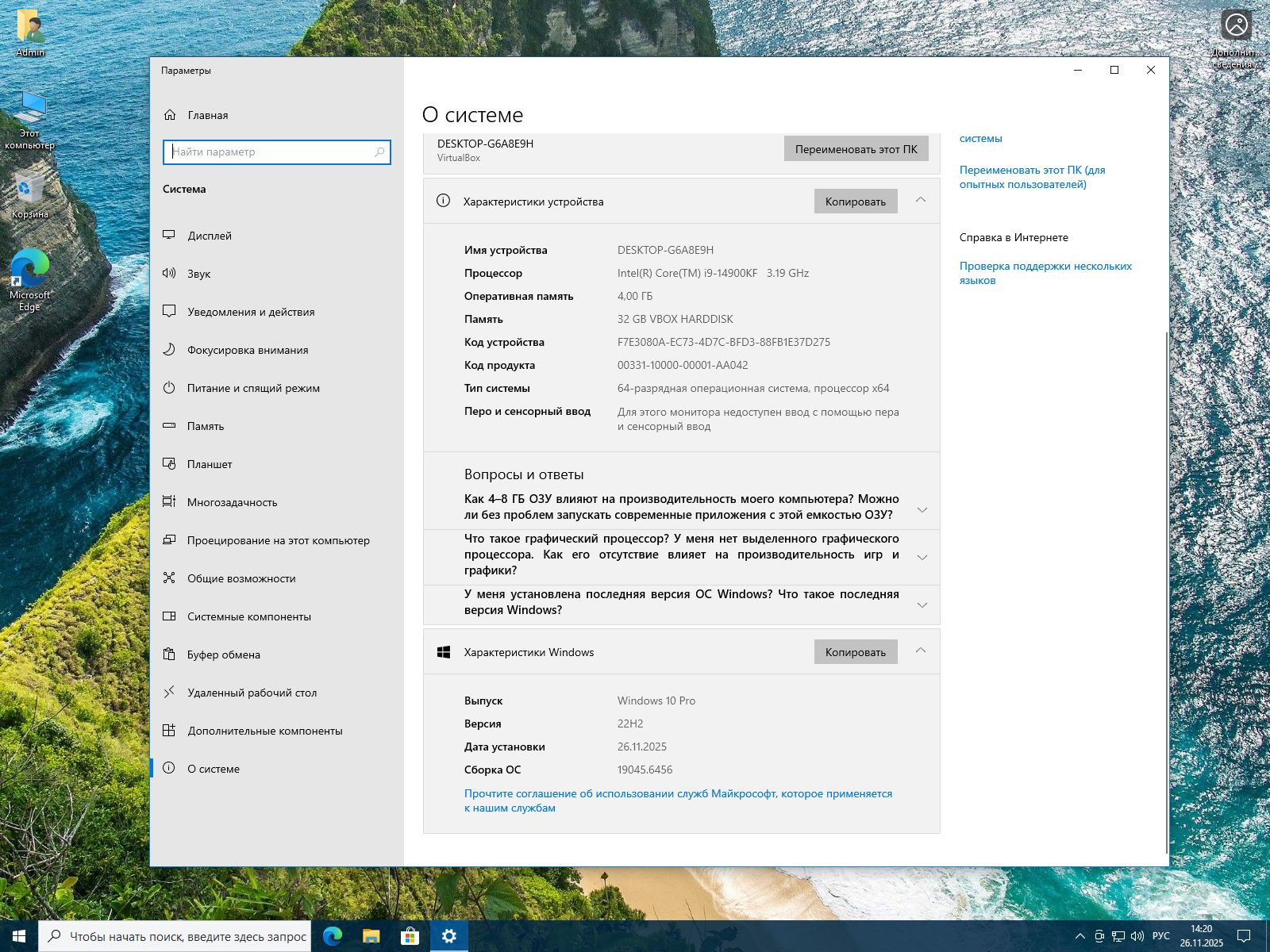Open the Display settings icon in sidebar
Screen dimensions: 1270x952
(x=169, y=236)
